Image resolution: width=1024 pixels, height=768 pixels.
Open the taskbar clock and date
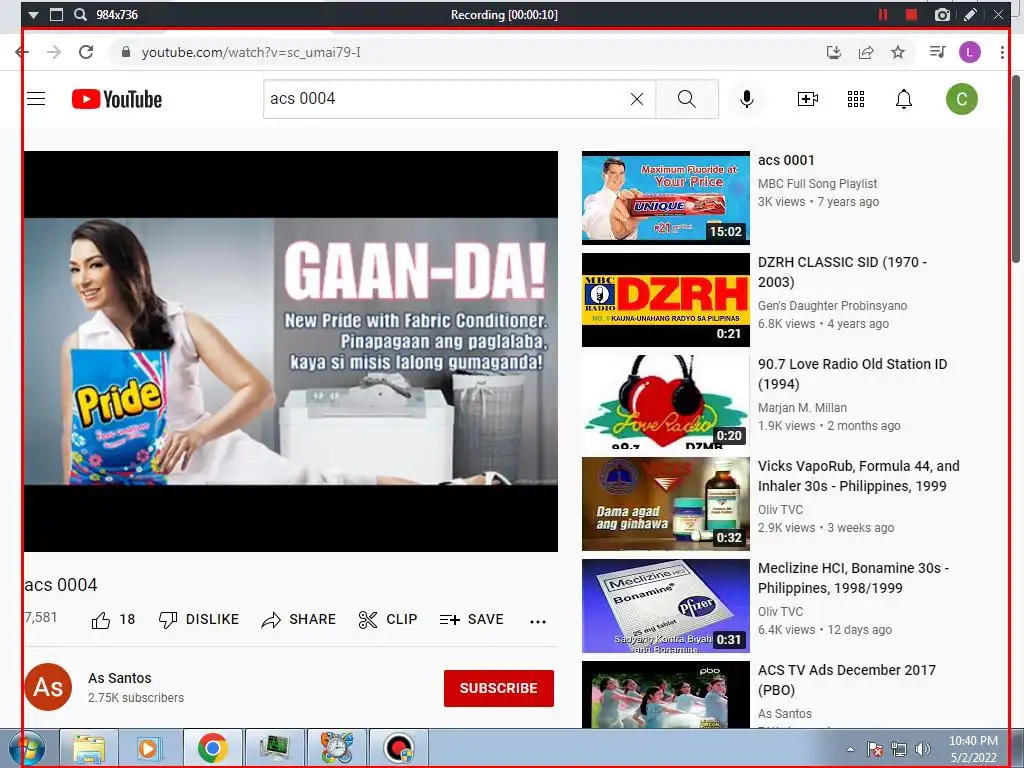(973, 749)
